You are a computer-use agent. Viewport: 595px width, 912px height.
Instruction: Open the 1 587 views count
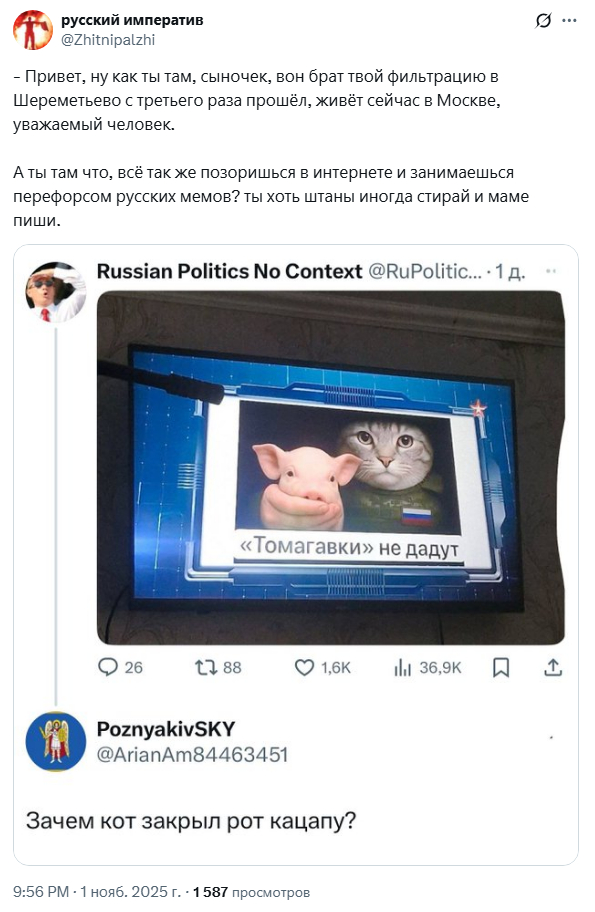(249, 887)
